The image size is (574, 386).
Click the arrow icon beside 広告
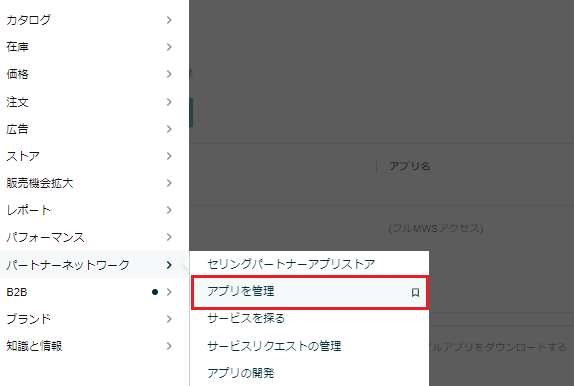pos(169,129)
